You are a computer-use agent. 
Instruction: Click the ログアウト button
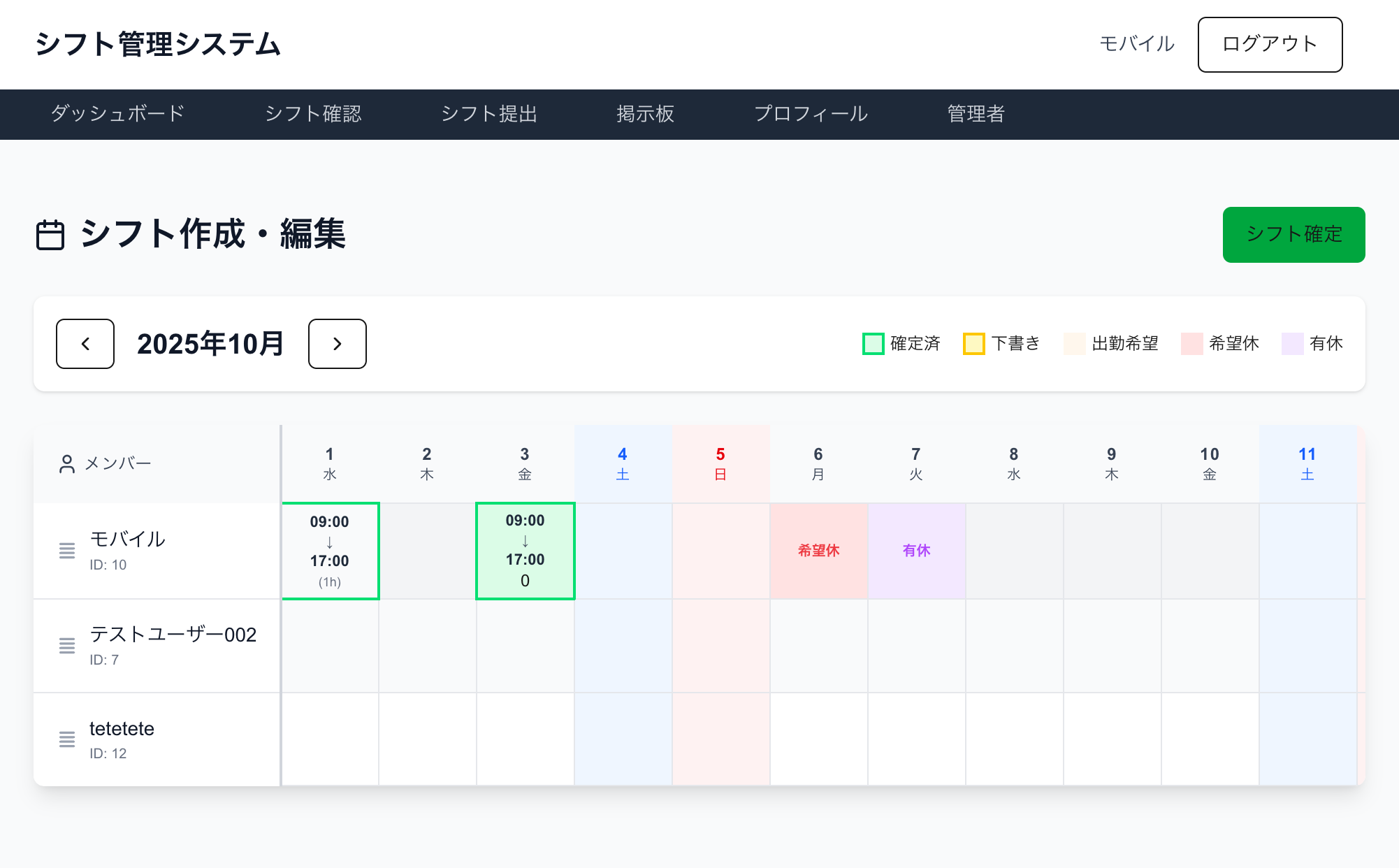1270,45
